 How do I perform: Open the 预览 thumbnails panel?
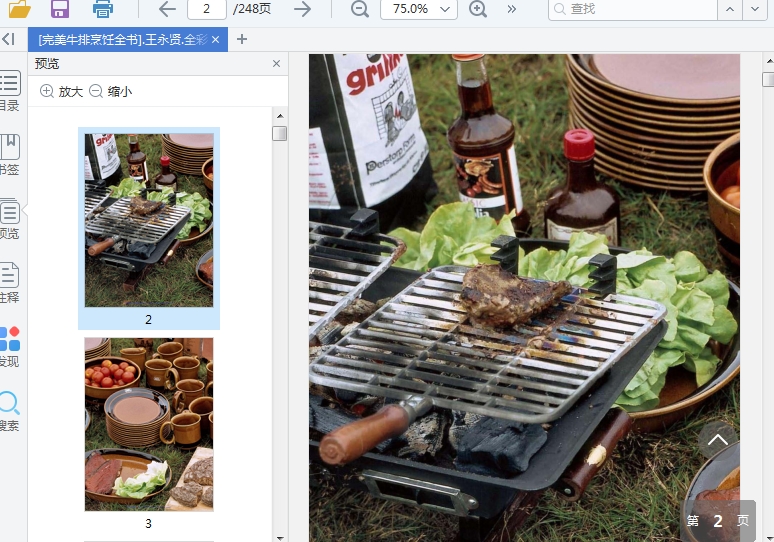click(x=9, y=219)
